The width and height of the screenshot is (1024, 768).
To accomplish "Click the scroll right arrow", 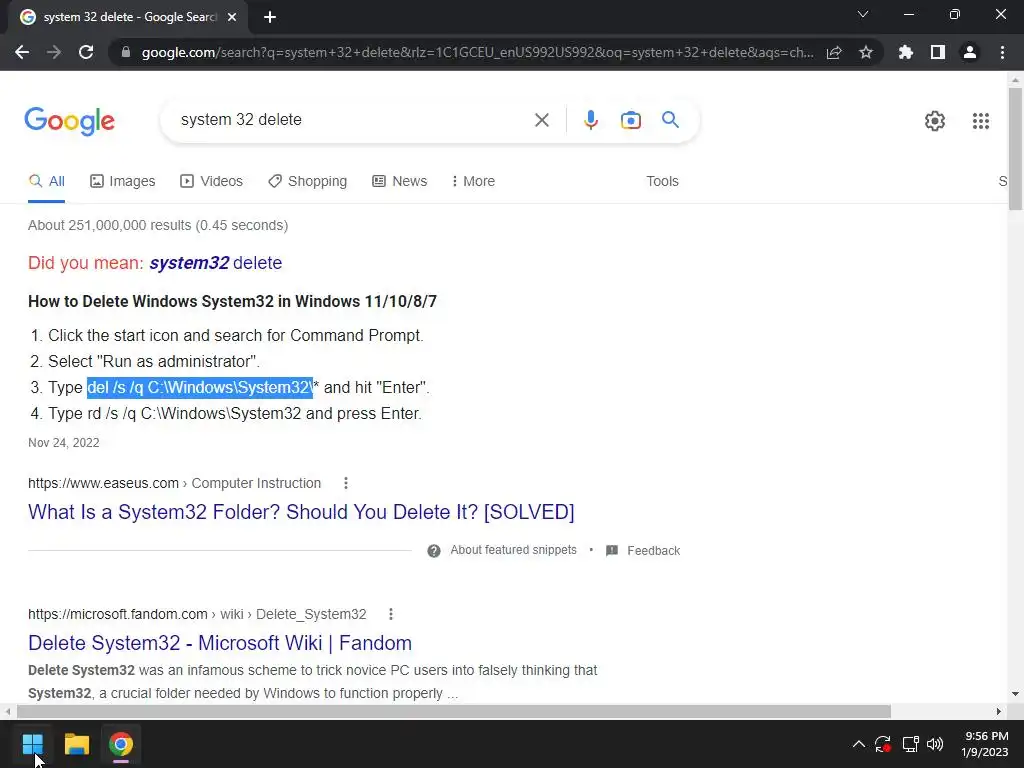I will coord(998,711).
